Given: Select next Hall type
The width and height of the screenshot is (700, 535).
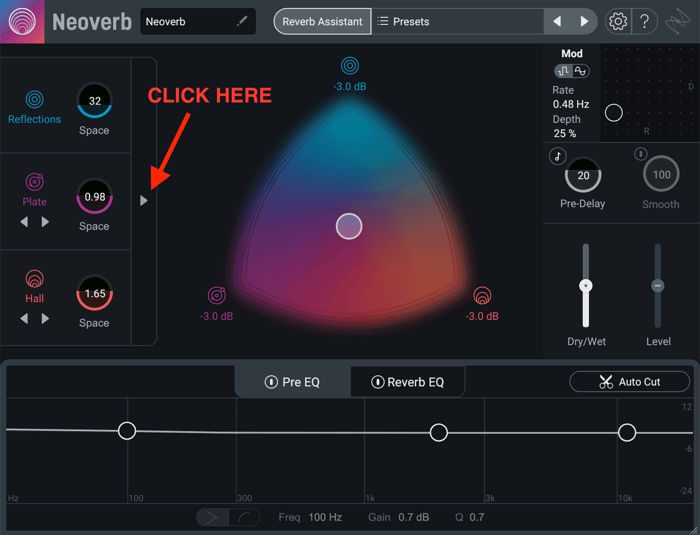Looking at the screenshot, I should point(45,318).
